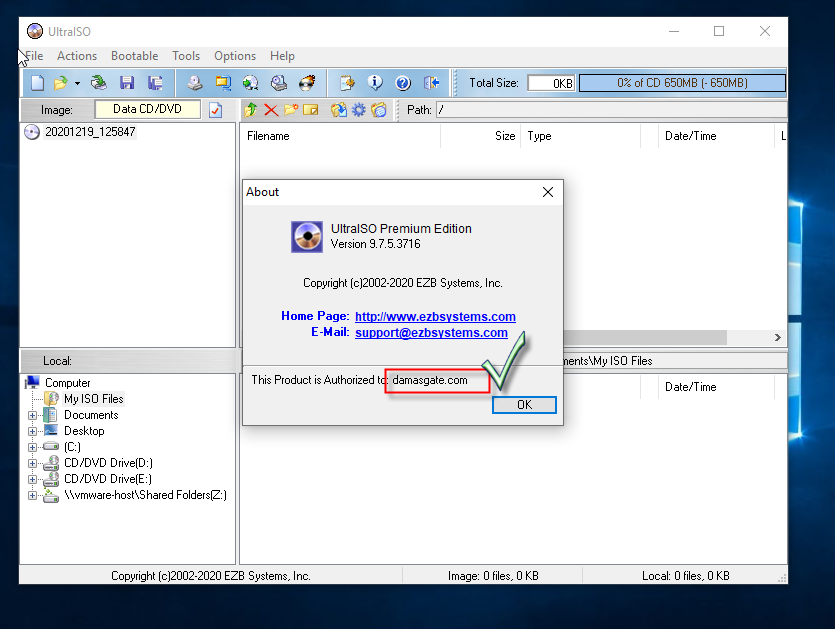Open the Help menu
This screenshot has height=629, width=835.
282,56
